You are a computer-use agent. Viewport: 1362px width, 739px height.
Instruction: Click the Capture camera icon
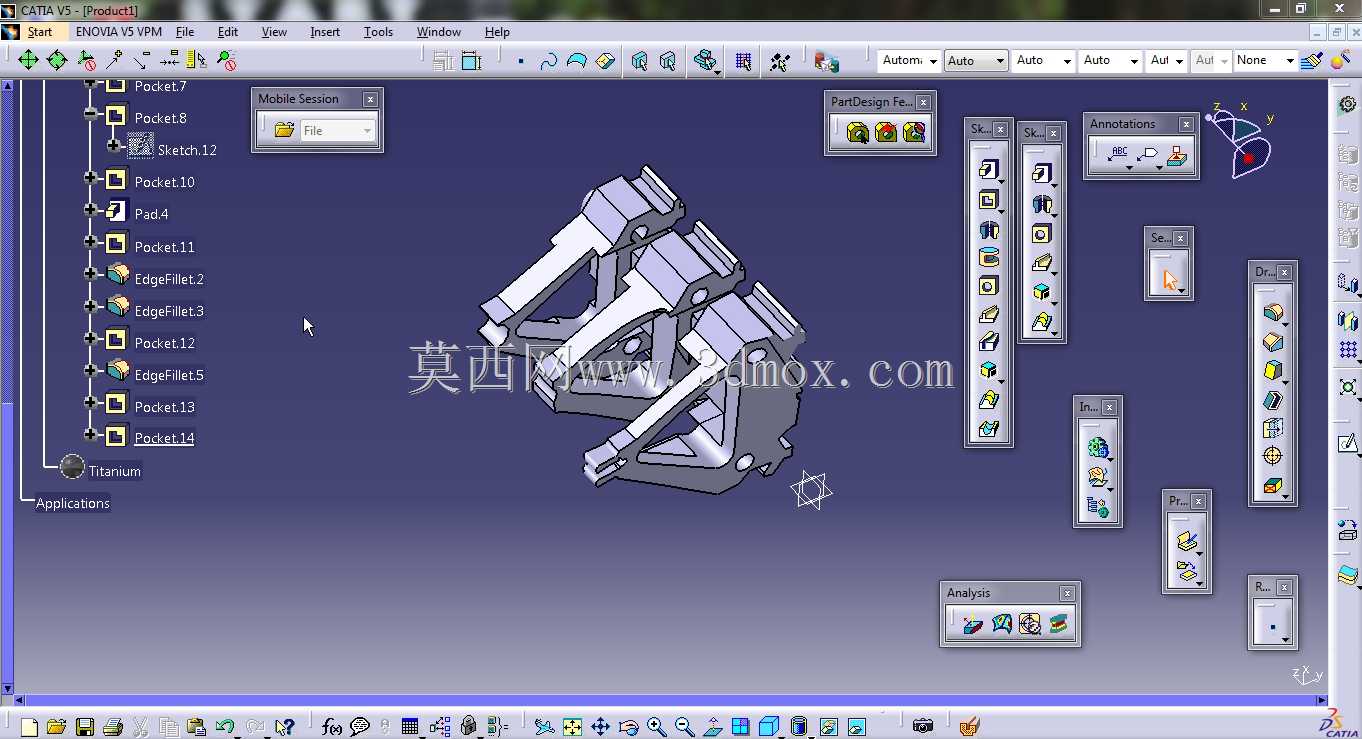click(922, 726)
